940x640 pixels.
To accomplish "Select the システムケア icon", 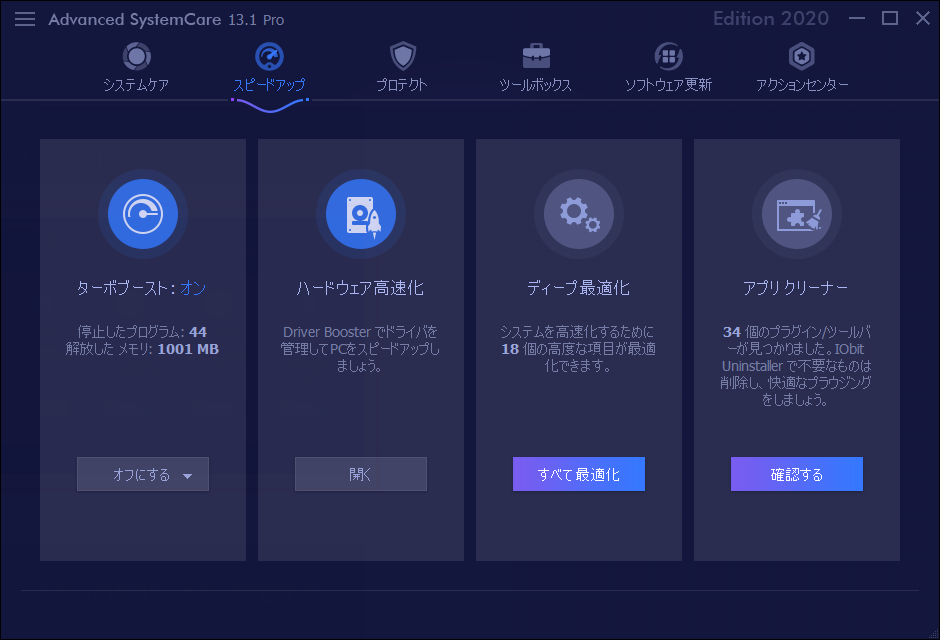I will click(x=137, y=56).
